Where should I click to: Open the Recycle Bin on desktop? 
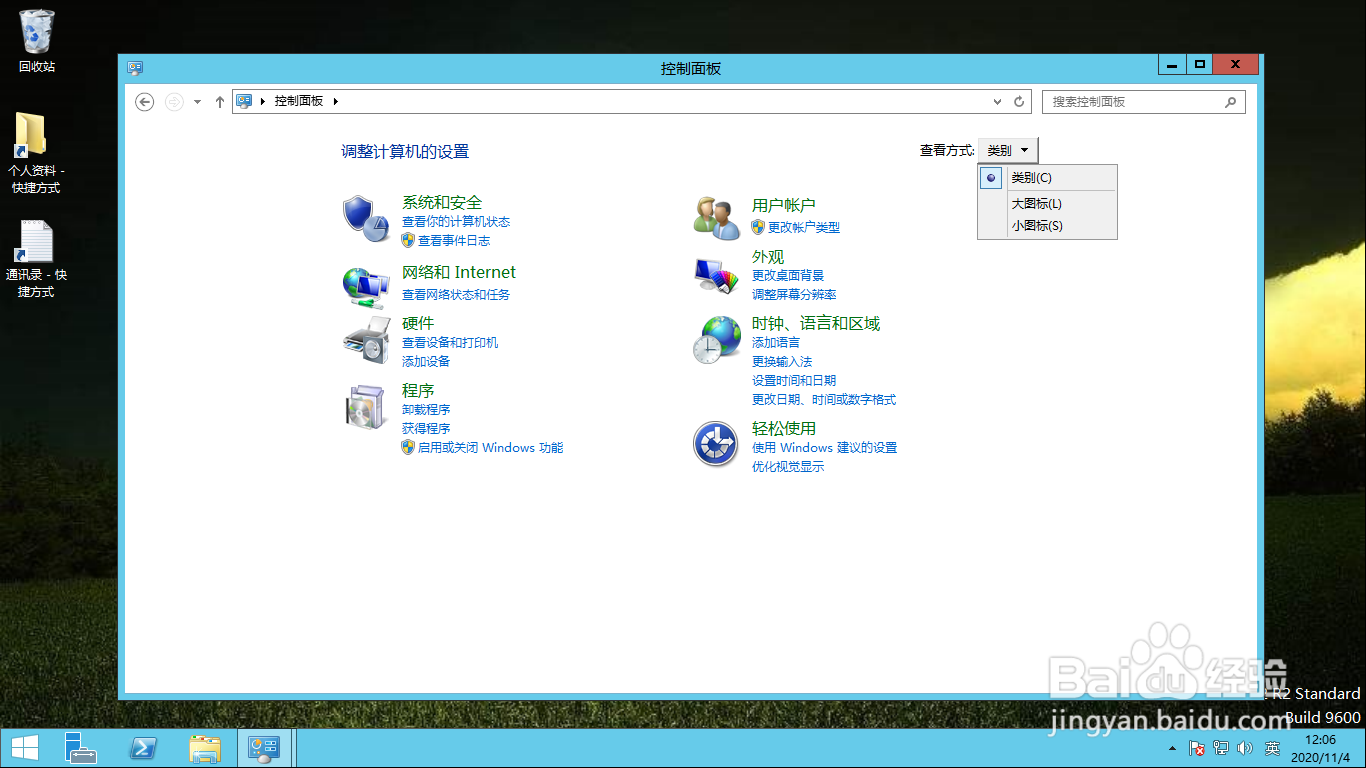(37, 41)
